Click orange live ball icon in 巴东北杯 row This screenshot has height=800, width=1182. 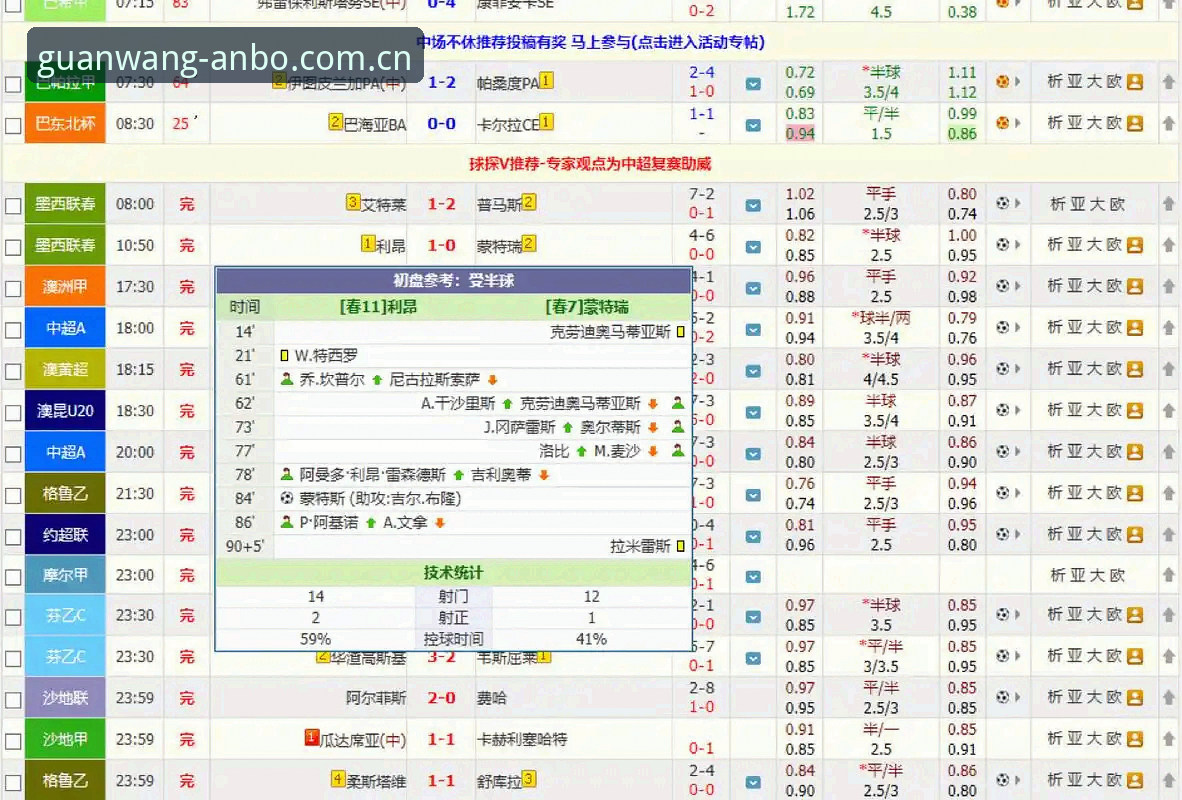pyautogui.click(x=1002, y=123)
